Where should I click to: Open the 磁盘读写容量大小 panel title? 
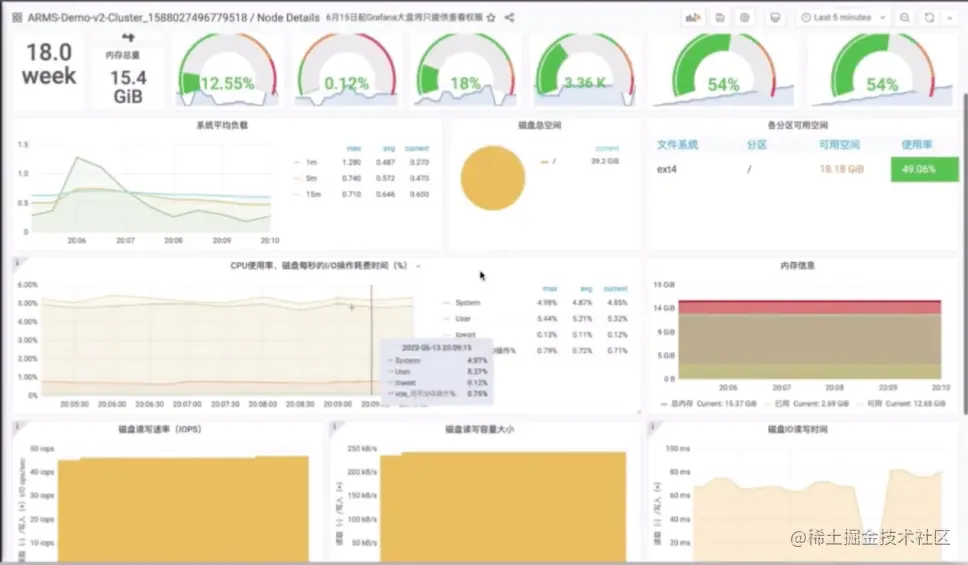coord(479,429)
